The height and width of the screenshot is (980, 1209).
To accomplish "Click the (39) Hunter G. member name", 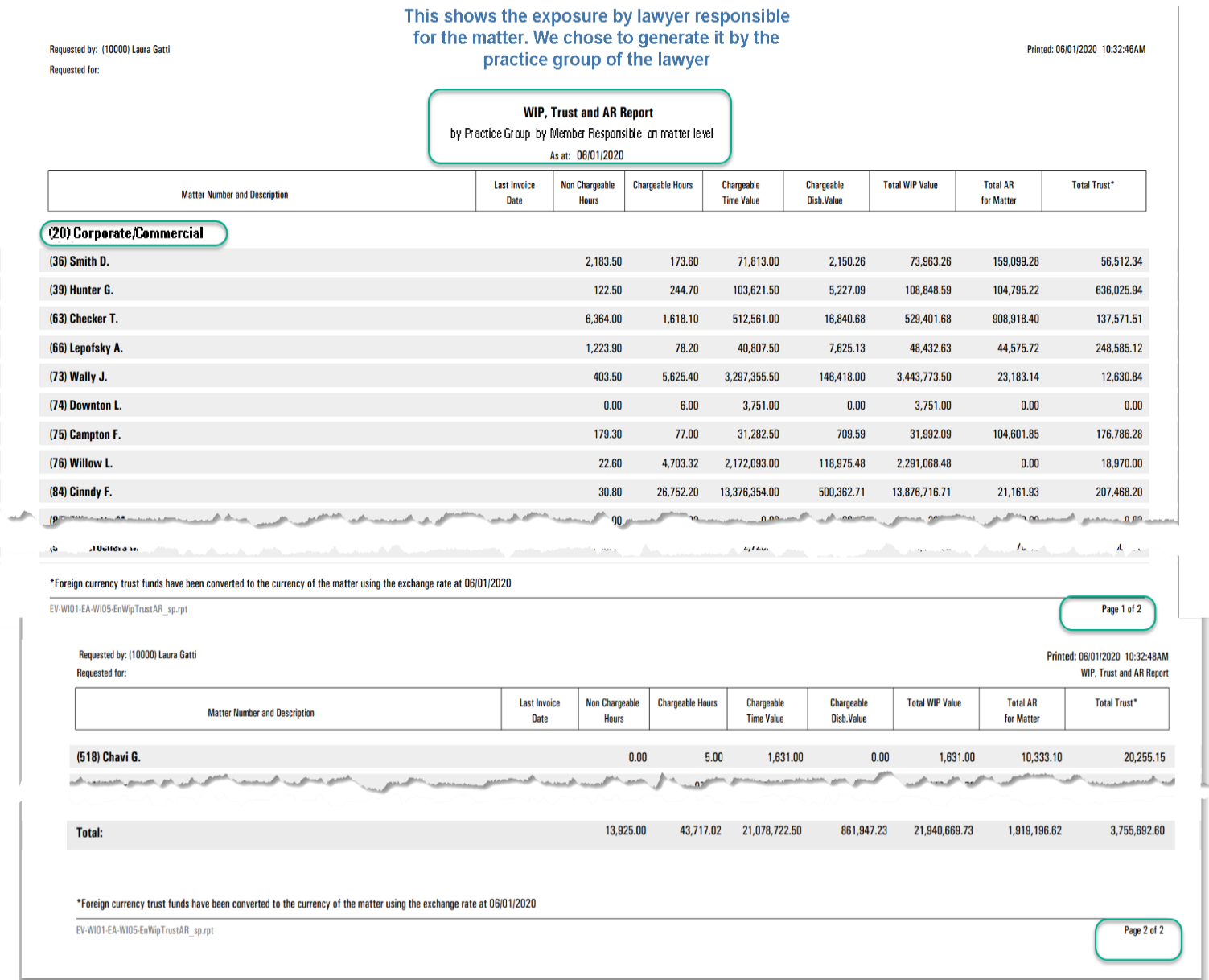I will [81, 290].
